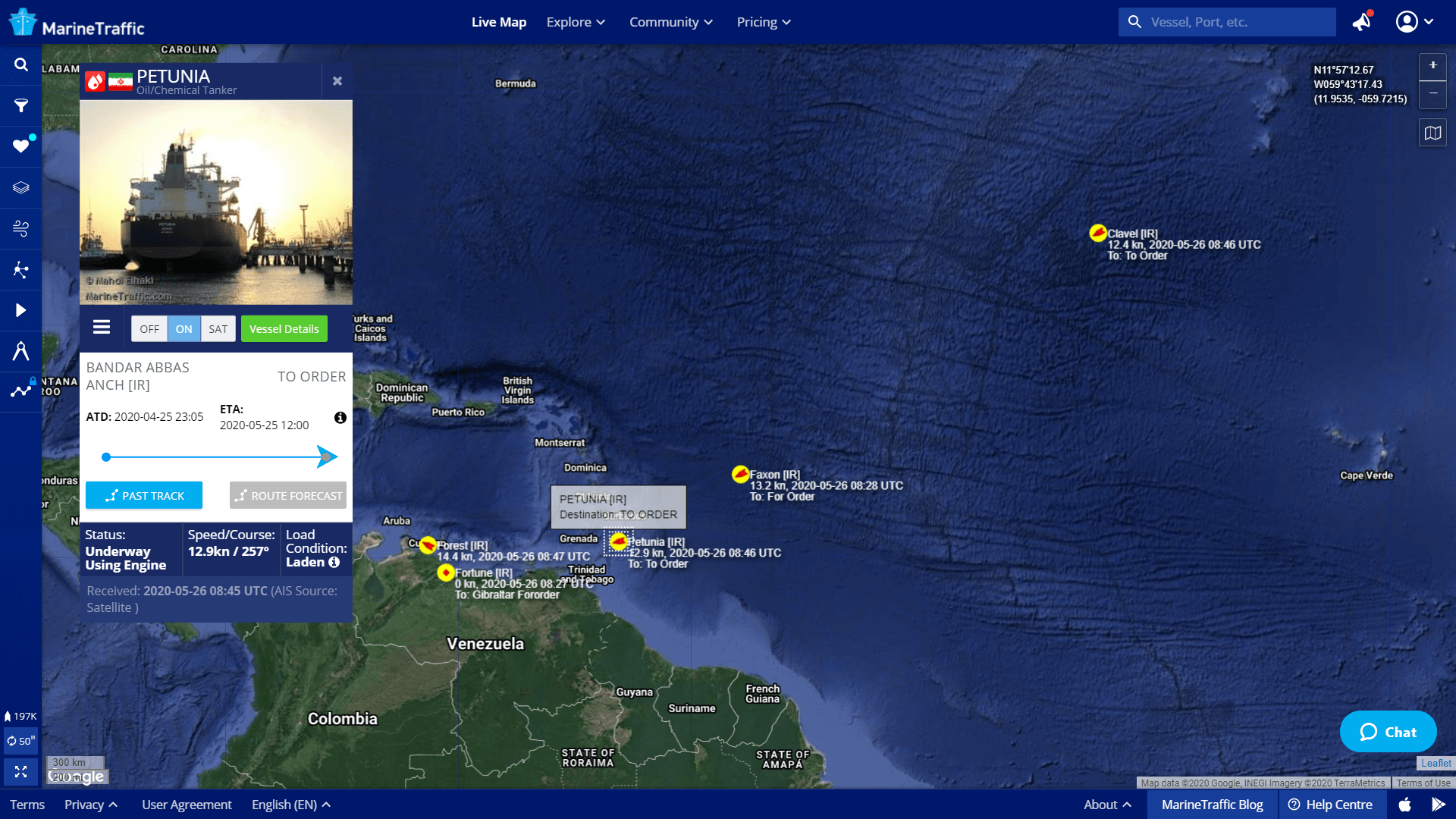Viewport: 1456px width, 819px height.
Task: Click the ROUTE FORECAST button
Action: tap(288, 495)
